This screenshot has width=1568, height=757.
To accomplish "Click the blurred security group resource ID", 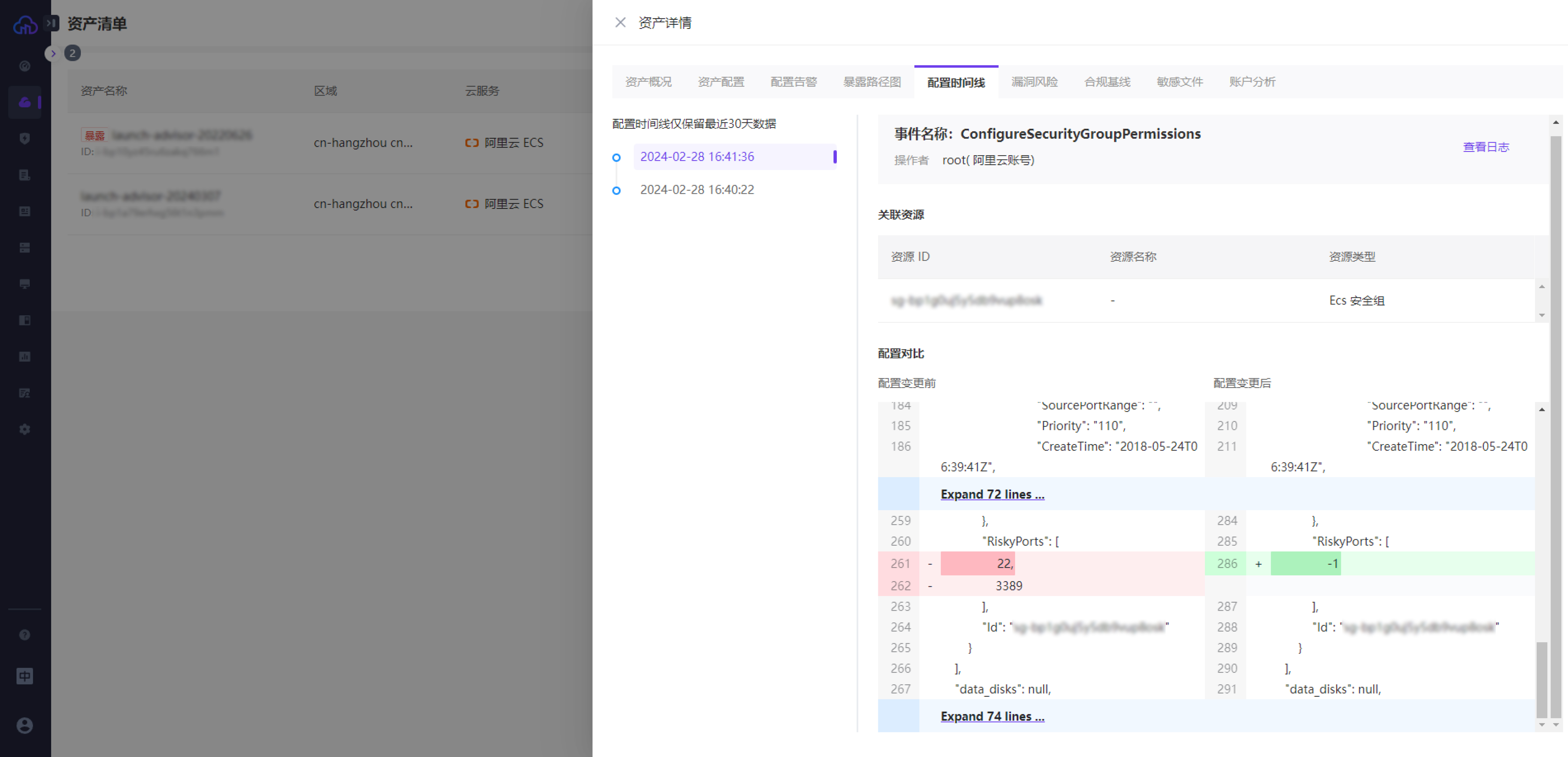I will point(966,301).
